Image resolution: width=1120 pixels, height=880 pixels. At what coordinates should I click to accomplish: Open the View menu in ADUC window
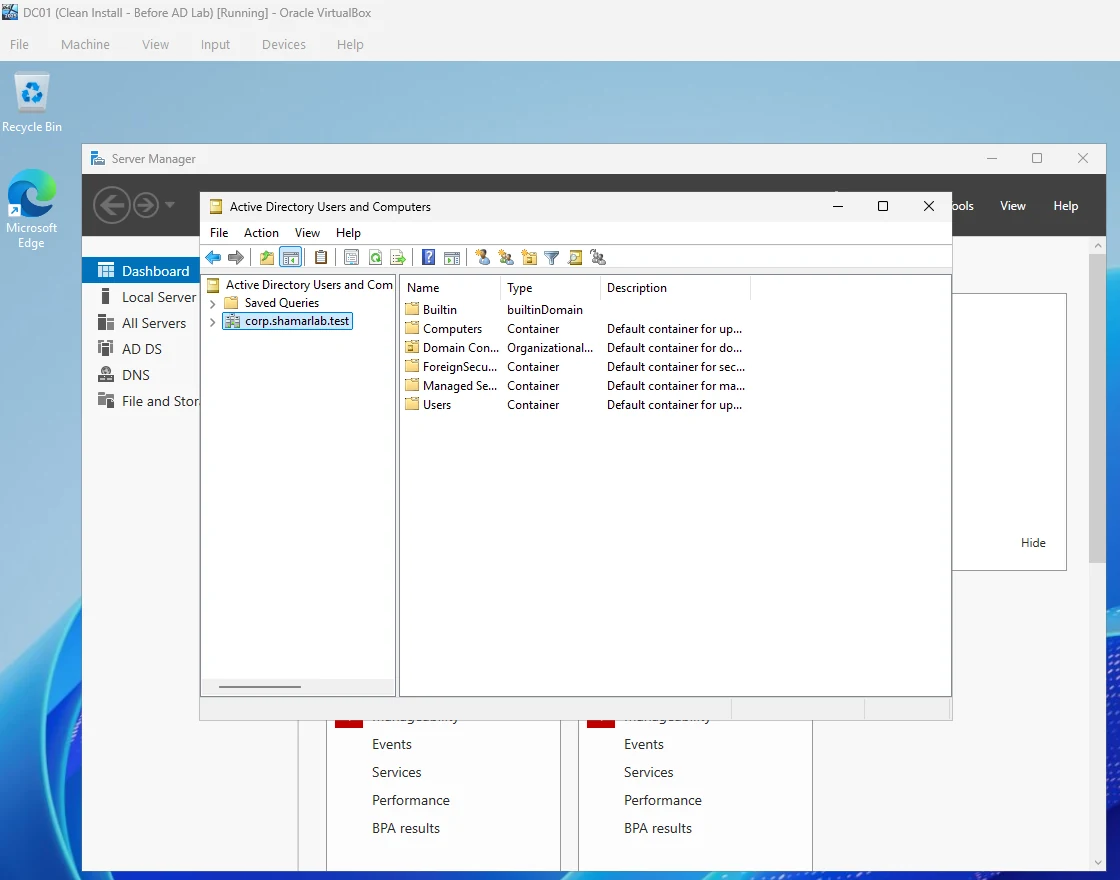tap(307, 233)
